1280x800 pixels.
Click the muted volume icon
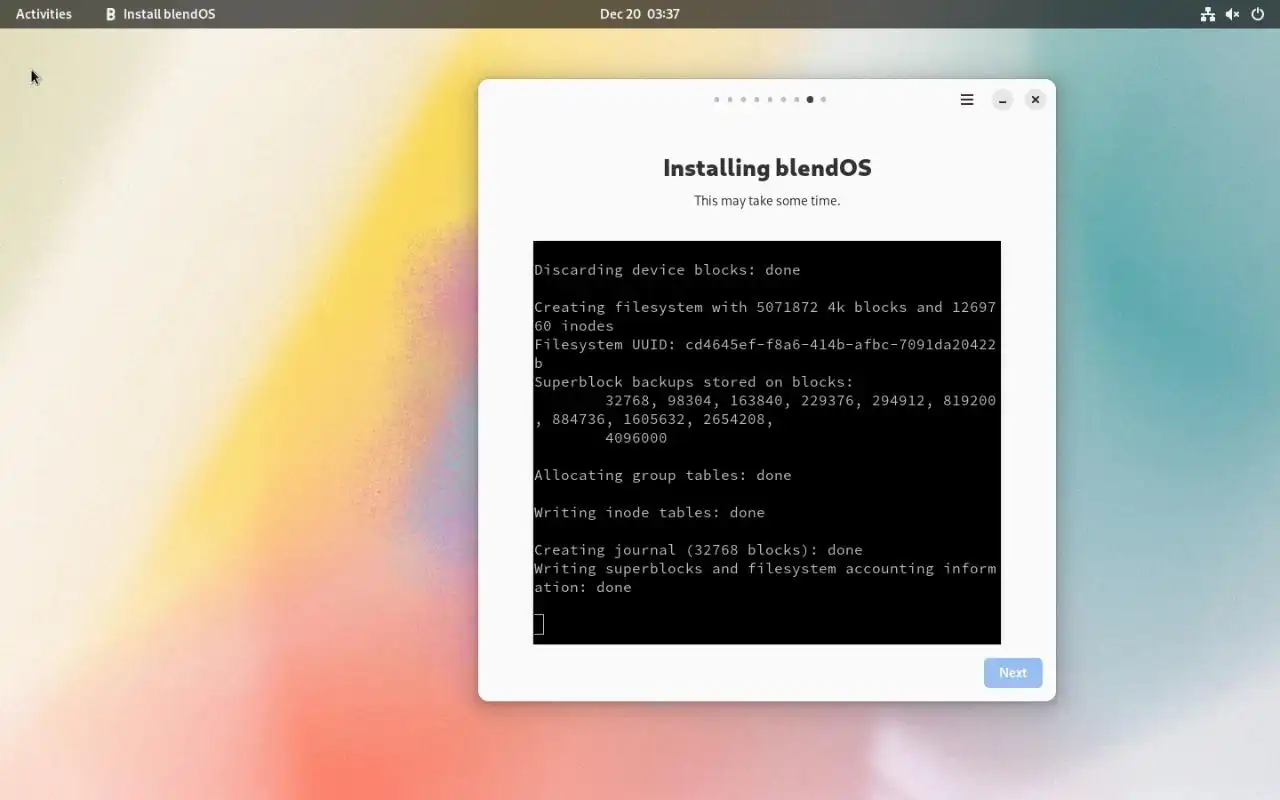1233,14
